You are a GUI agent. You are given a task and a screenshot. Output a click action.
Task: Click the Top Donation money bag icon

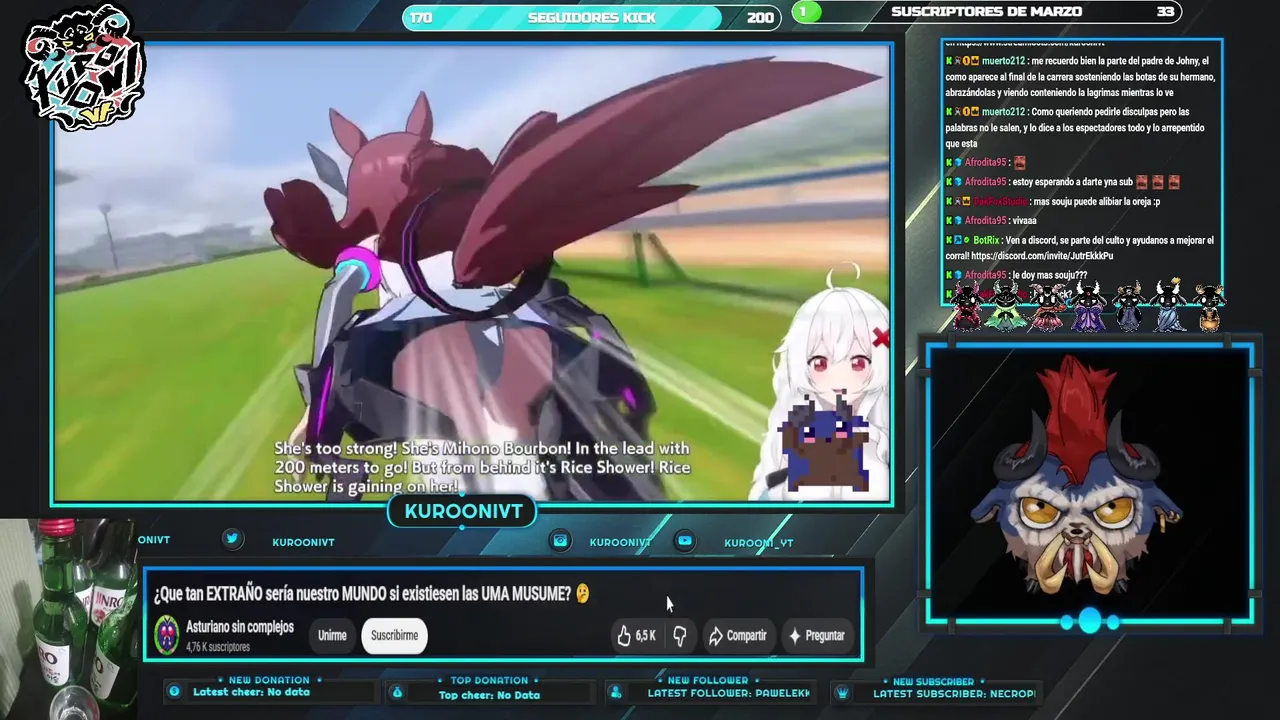[x=396, y=692]
